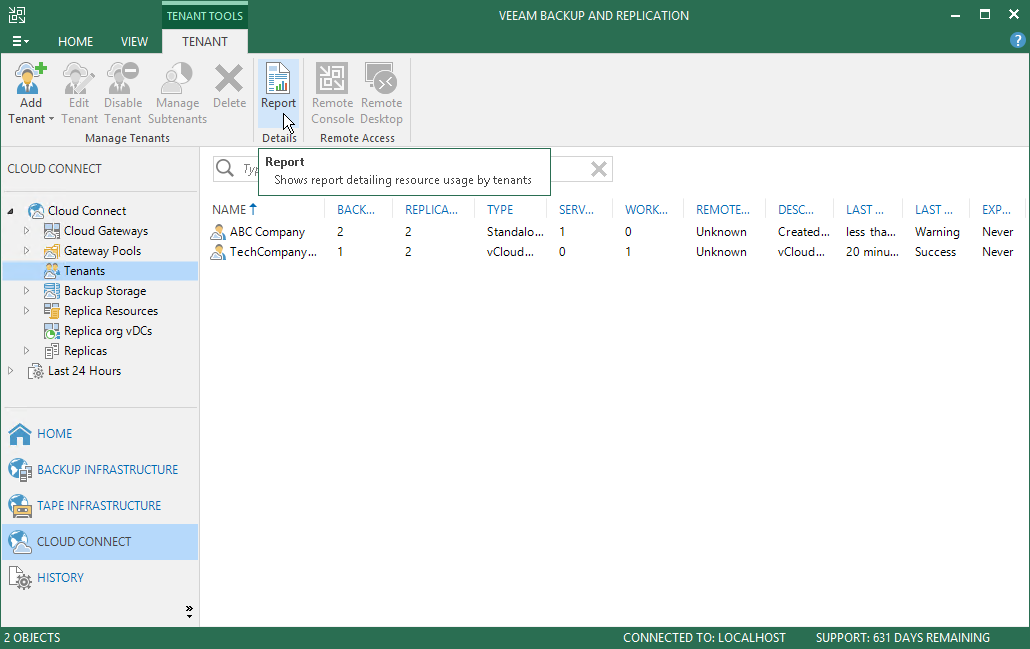
Task: Switch to the View ribbon tab
Action: click(x=134, y=41)
